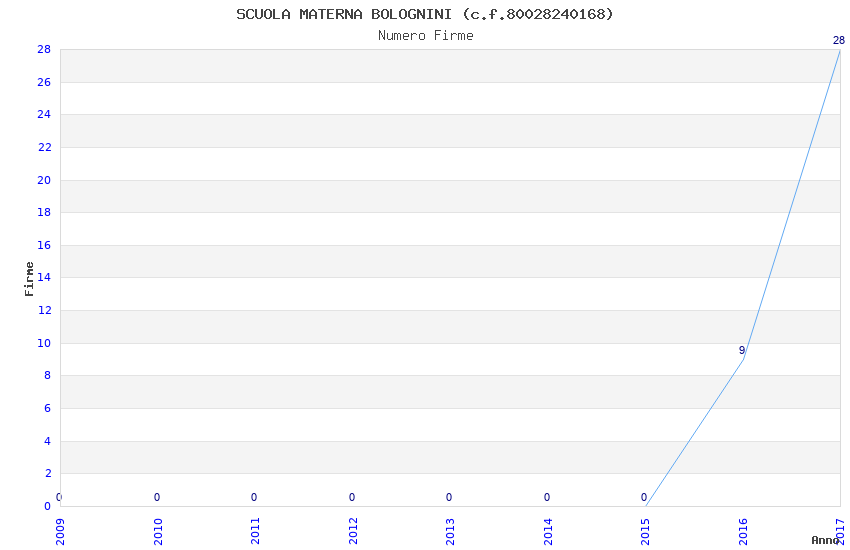Click y-axis tick value 26

(x=44, y=82)
